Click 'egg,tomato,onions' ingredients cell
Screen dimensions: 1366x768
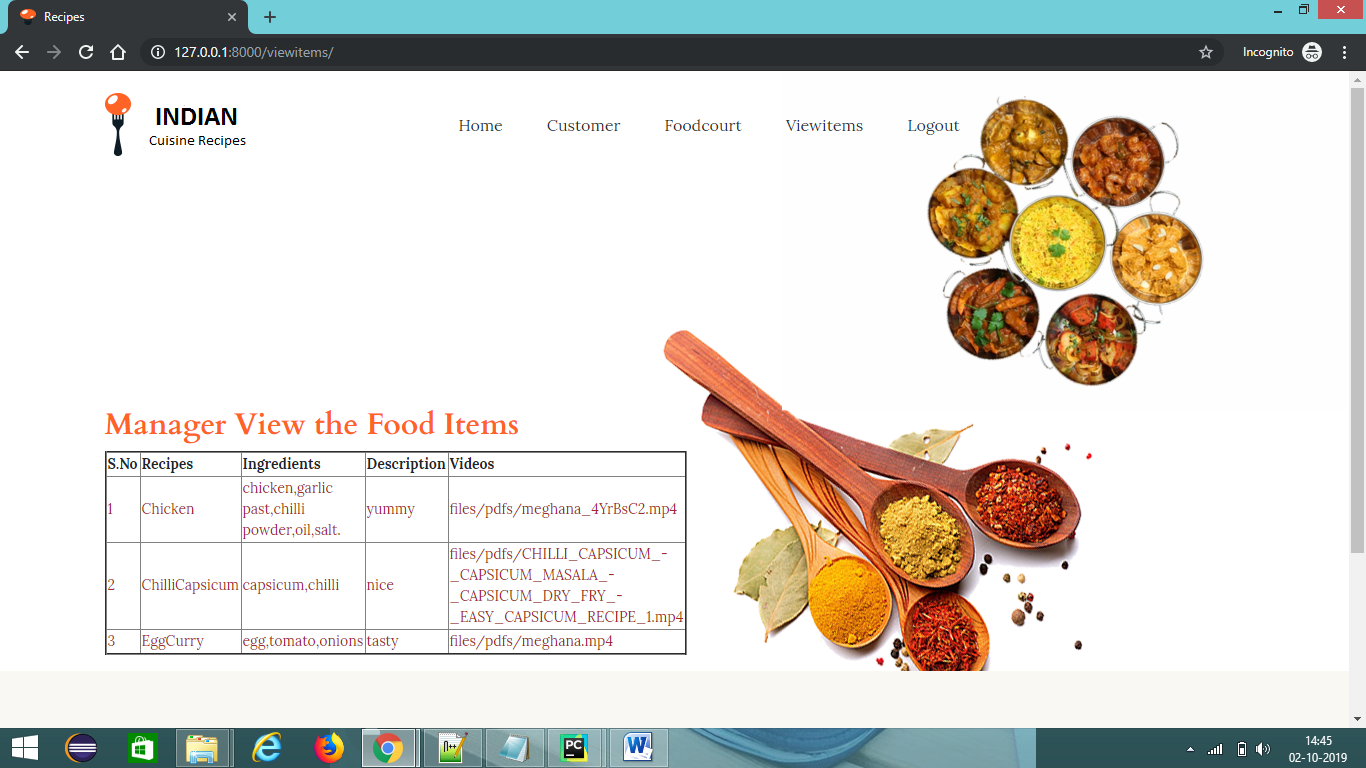point(303,641)
